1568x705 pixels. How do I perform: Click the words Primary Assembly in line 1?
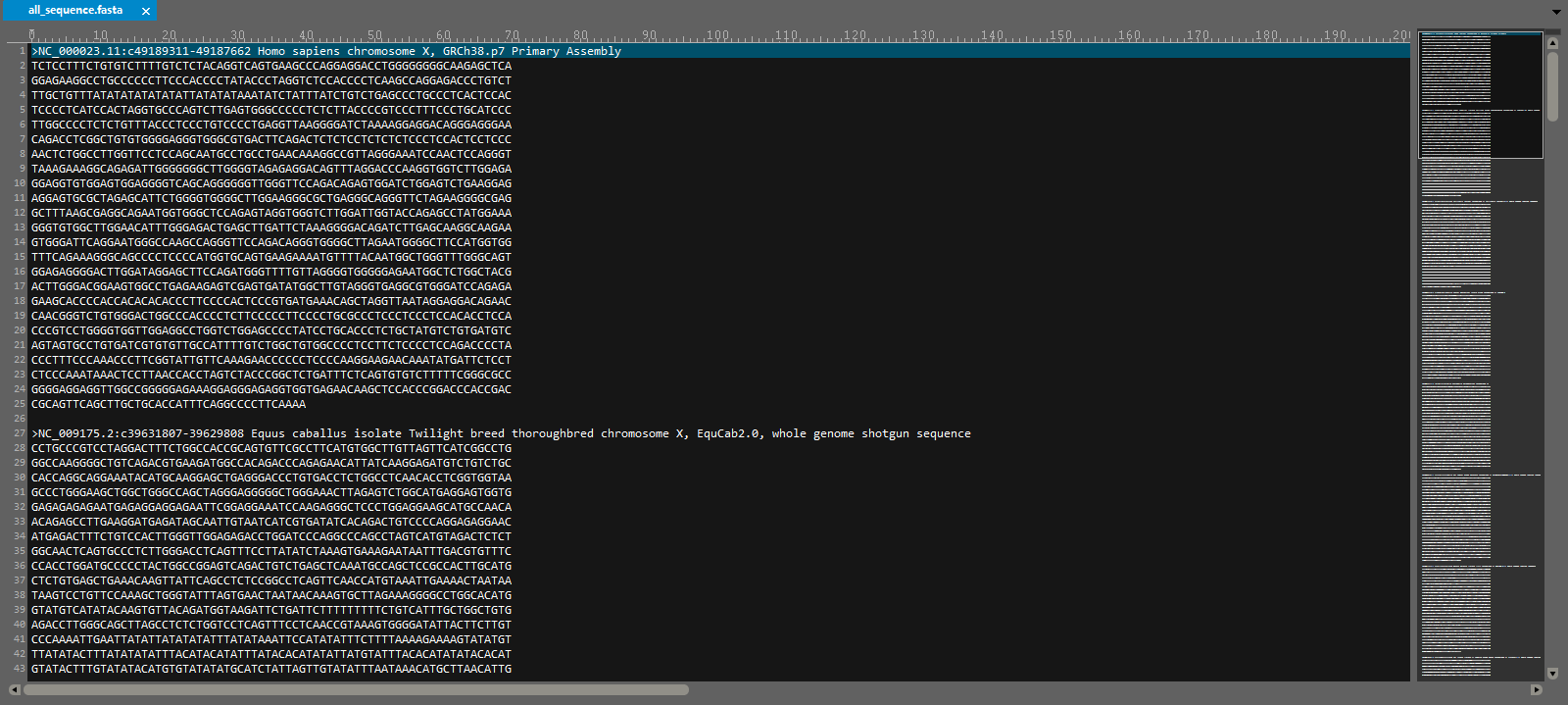tap(566, 51)
